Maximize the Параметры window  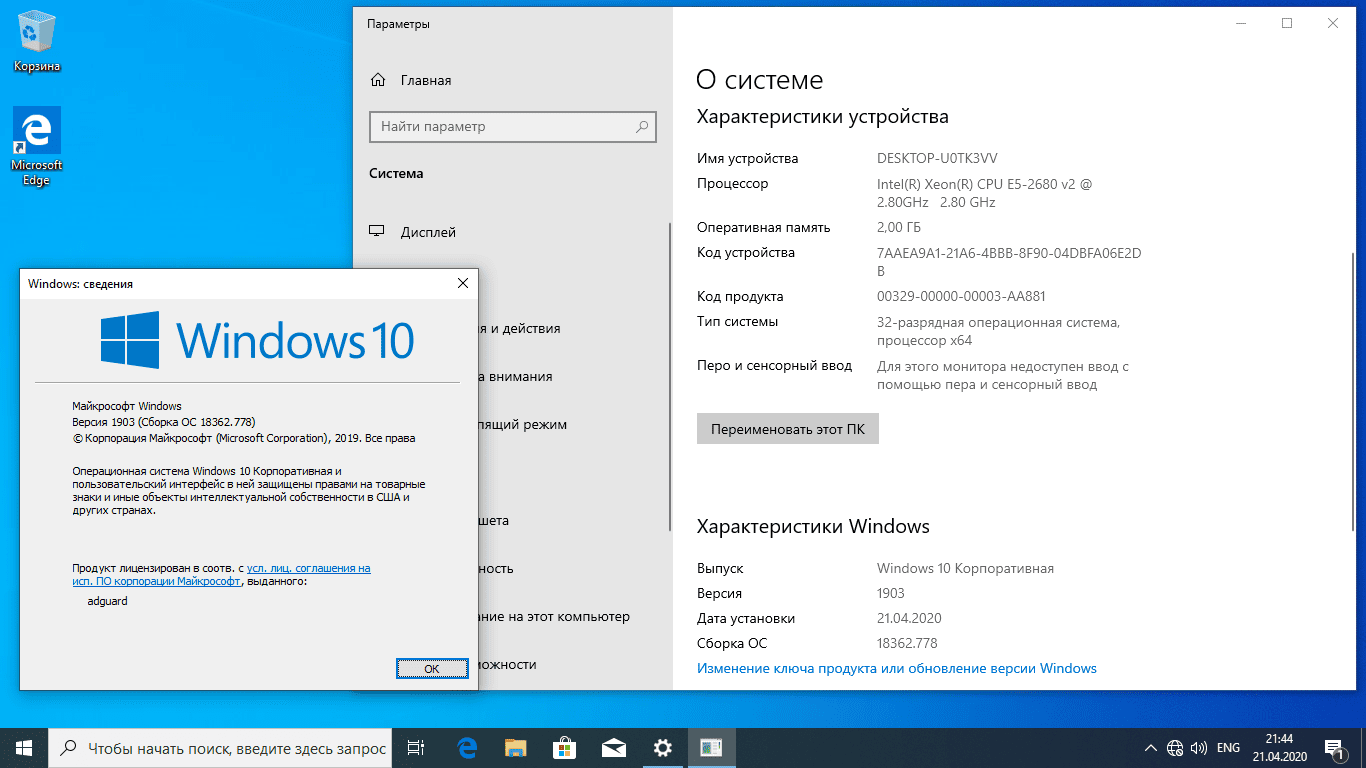coord(1287,23)
